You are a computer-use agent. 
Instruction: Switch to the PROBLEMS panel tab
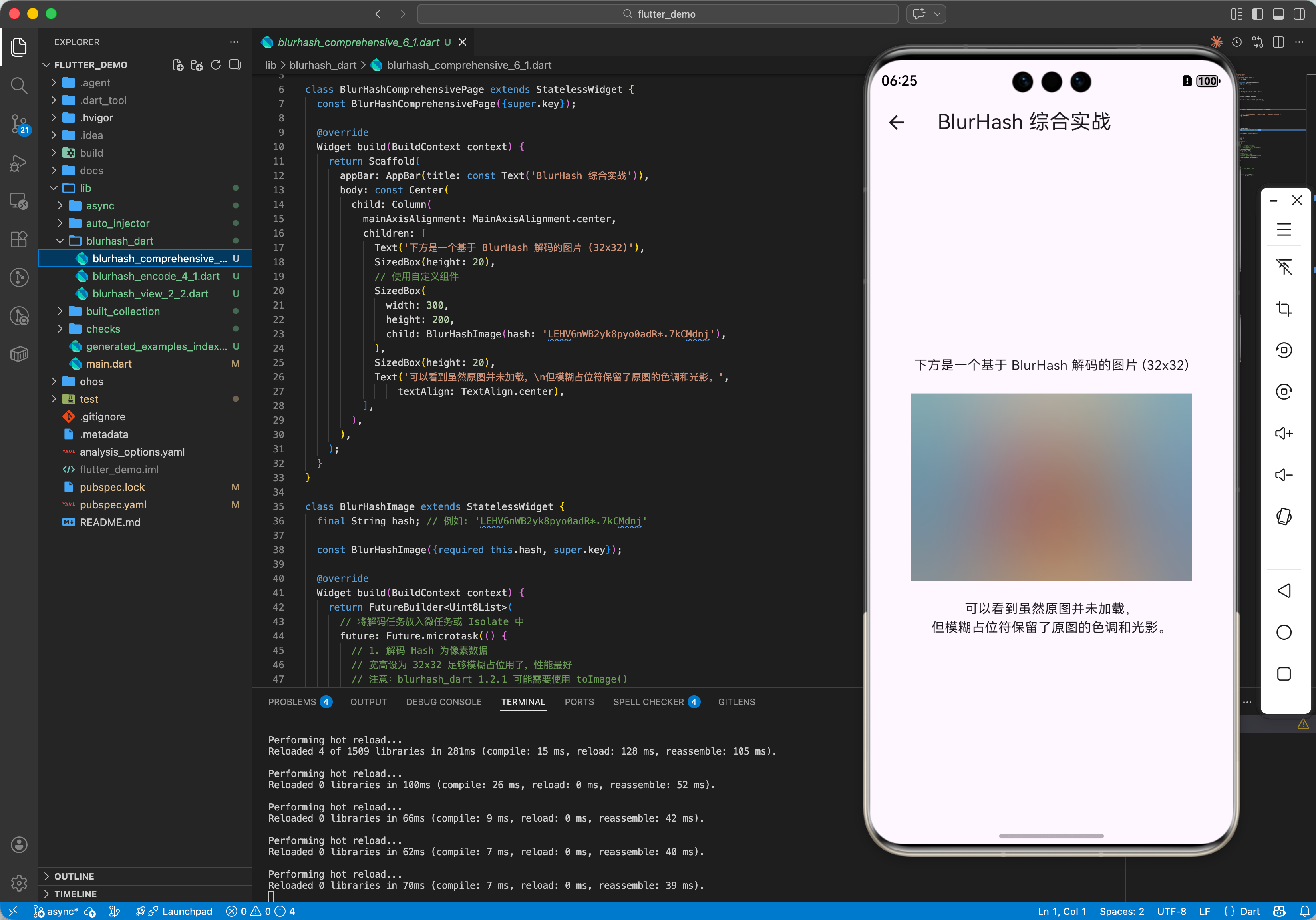click(x=292, y=702)
